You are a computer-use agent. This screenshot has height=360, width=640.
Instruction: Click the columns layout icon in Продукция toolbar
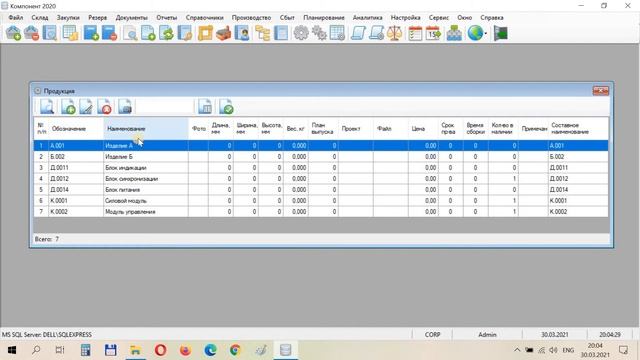(x=205, y=107)
